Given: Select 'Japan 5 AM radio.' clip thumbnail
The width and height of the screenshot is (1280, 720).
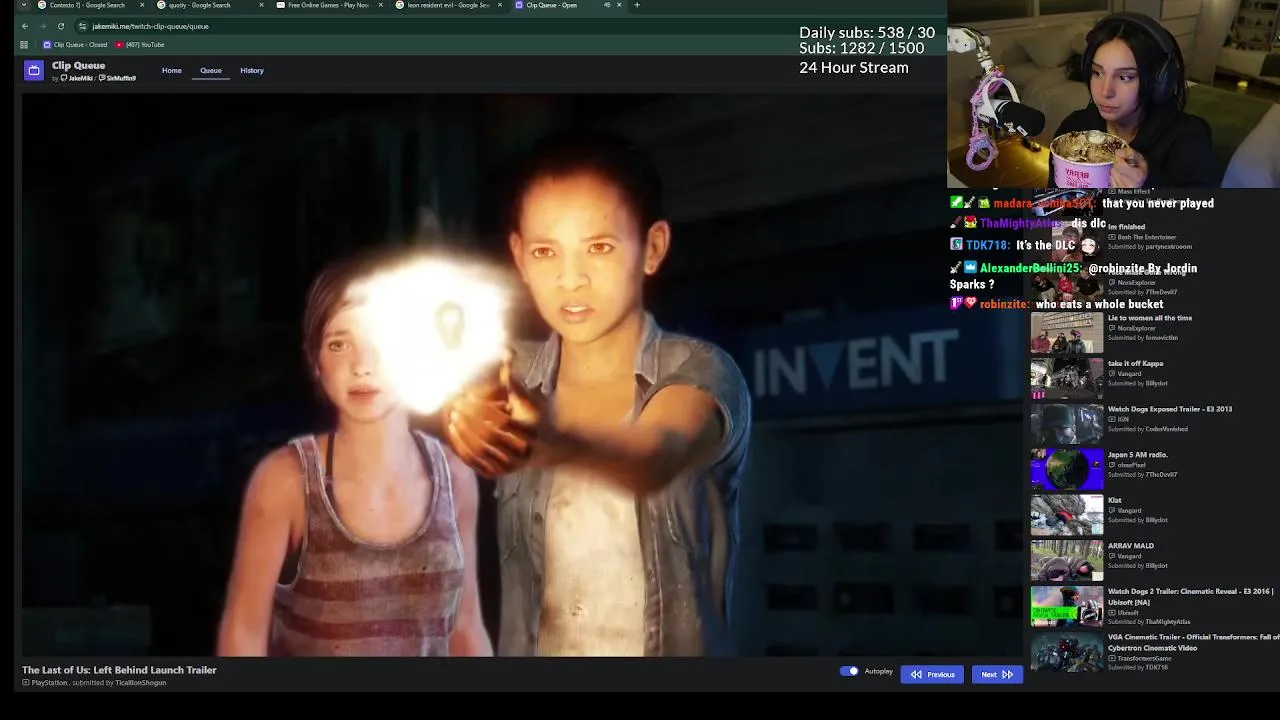Looking at the screenshot, I should [1067, 469].
